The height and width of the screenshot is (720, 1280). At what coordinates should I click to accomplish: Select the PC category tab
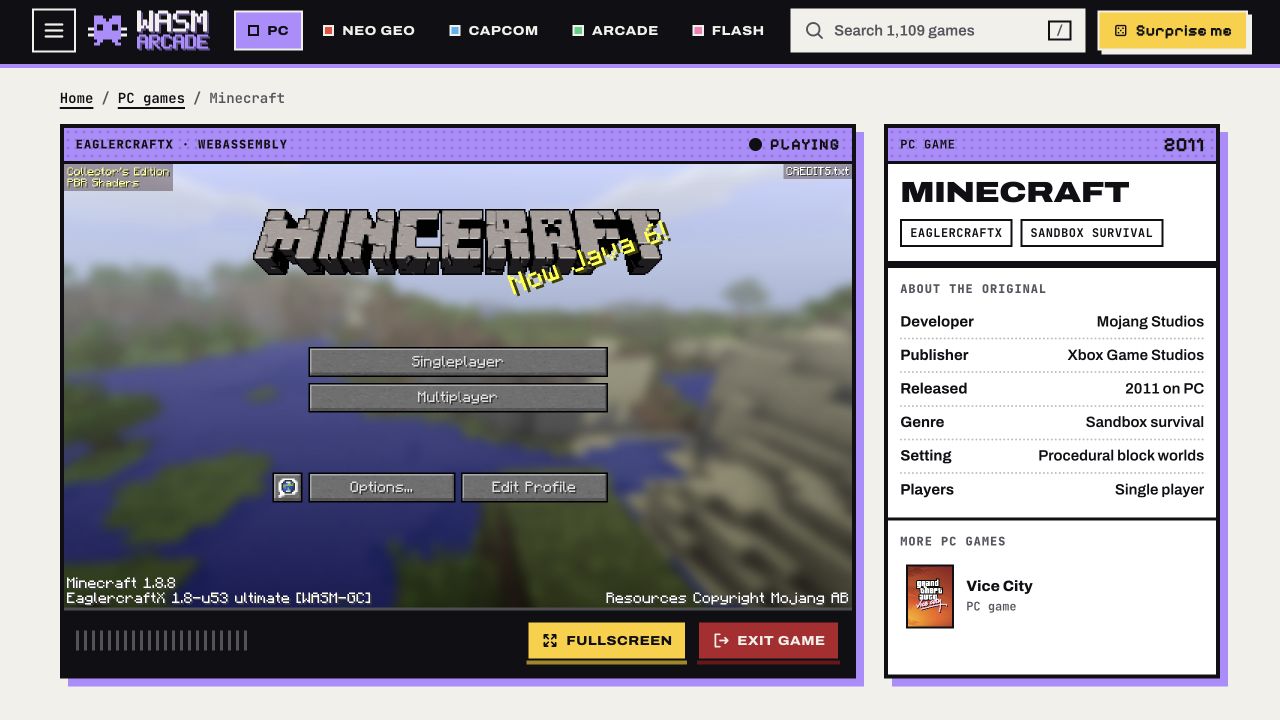coord(268,31)
